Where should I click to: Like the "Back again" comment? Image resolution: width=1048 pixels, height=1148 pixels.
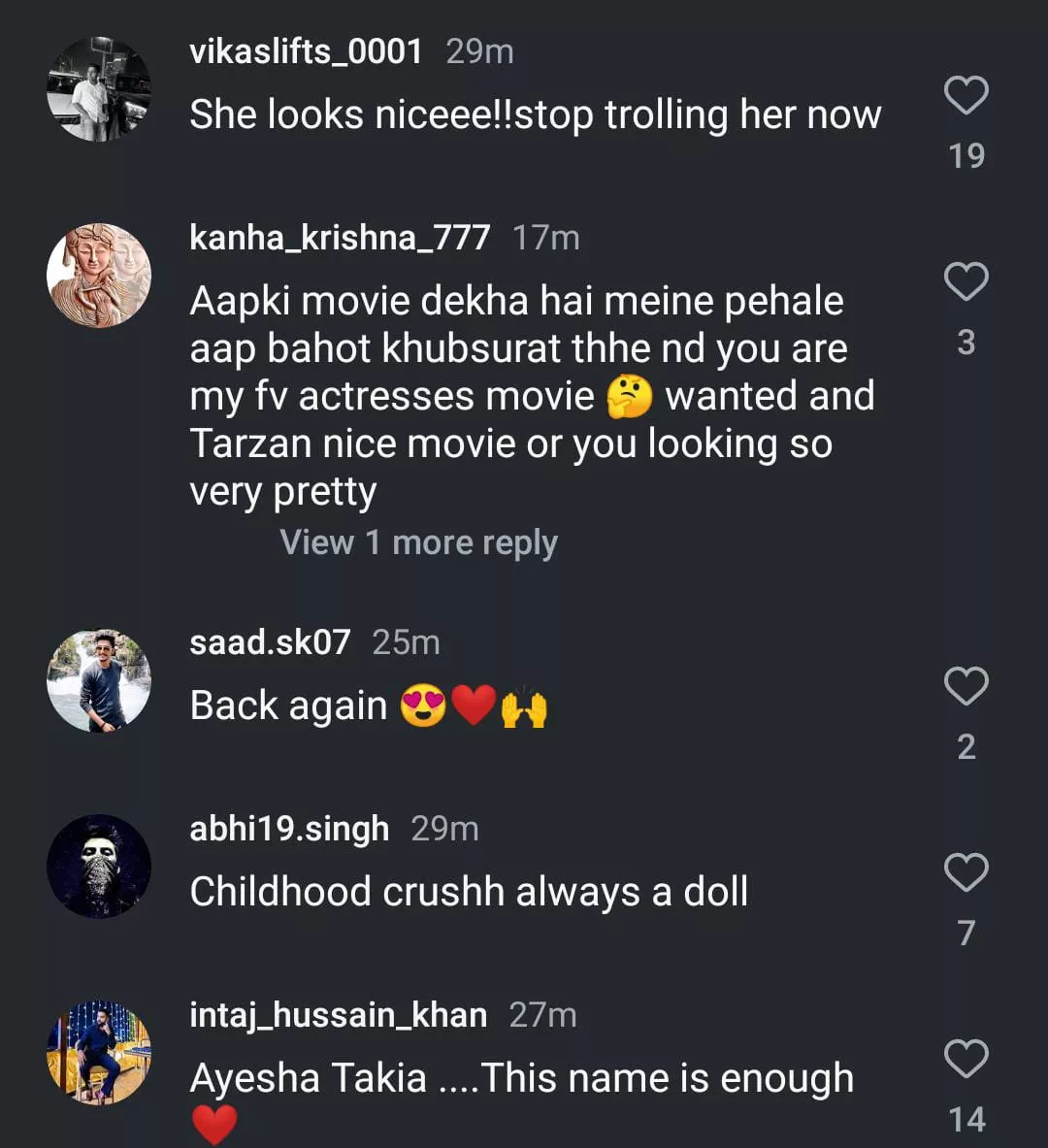(x=966, y=687)
